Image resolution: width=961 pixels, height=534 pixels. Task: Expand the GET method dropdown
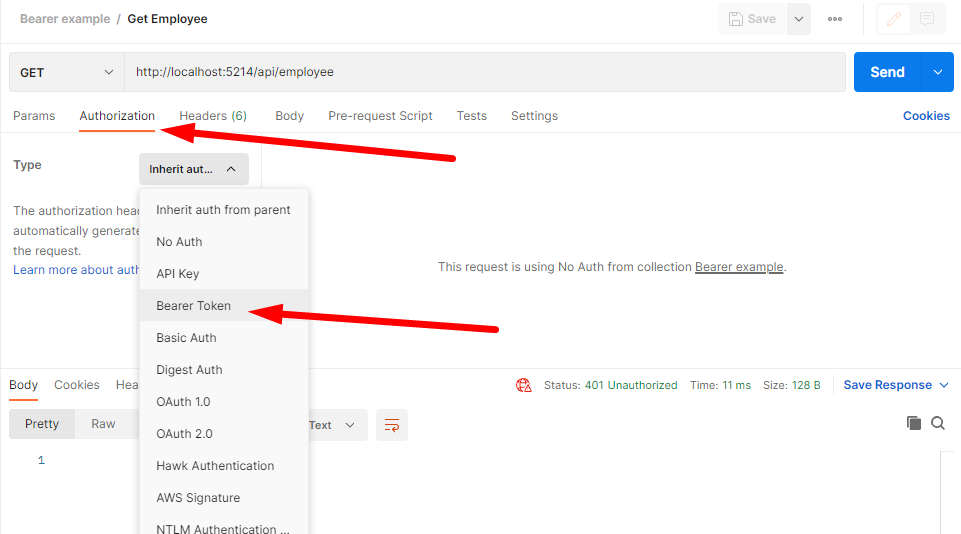(67, 72)
